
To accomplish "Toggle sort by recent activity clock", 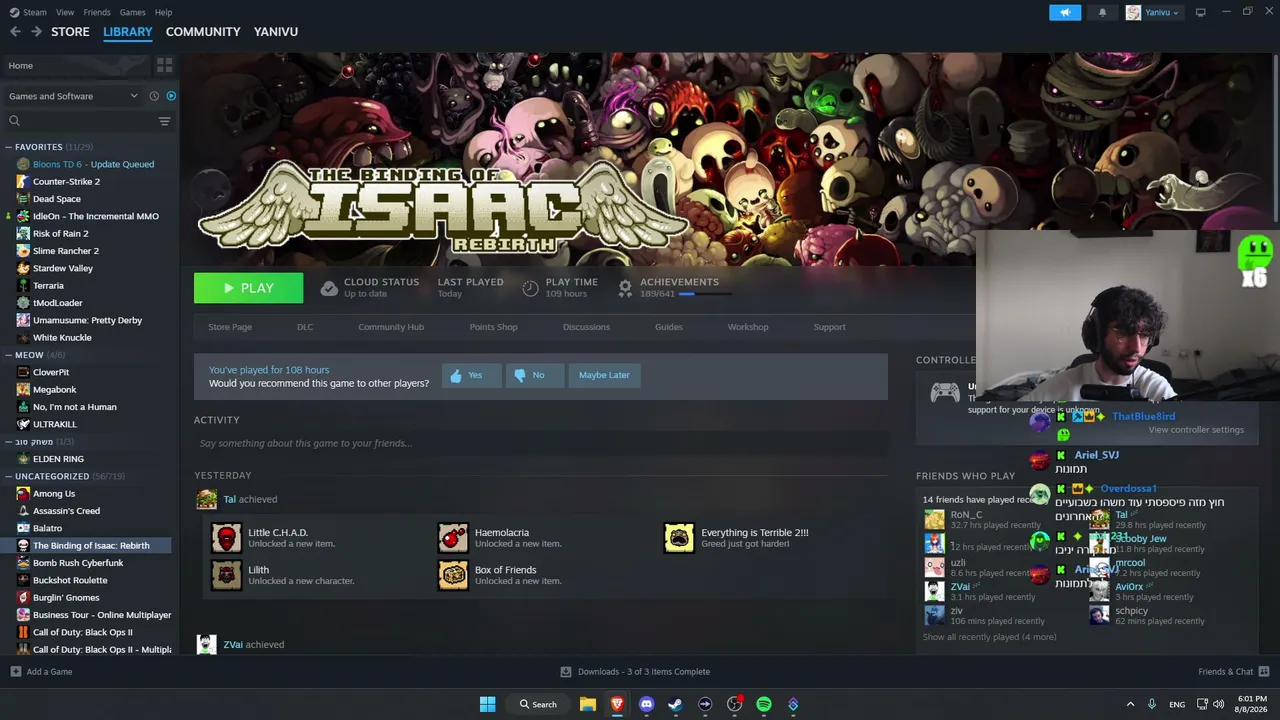I will (154, 96).
